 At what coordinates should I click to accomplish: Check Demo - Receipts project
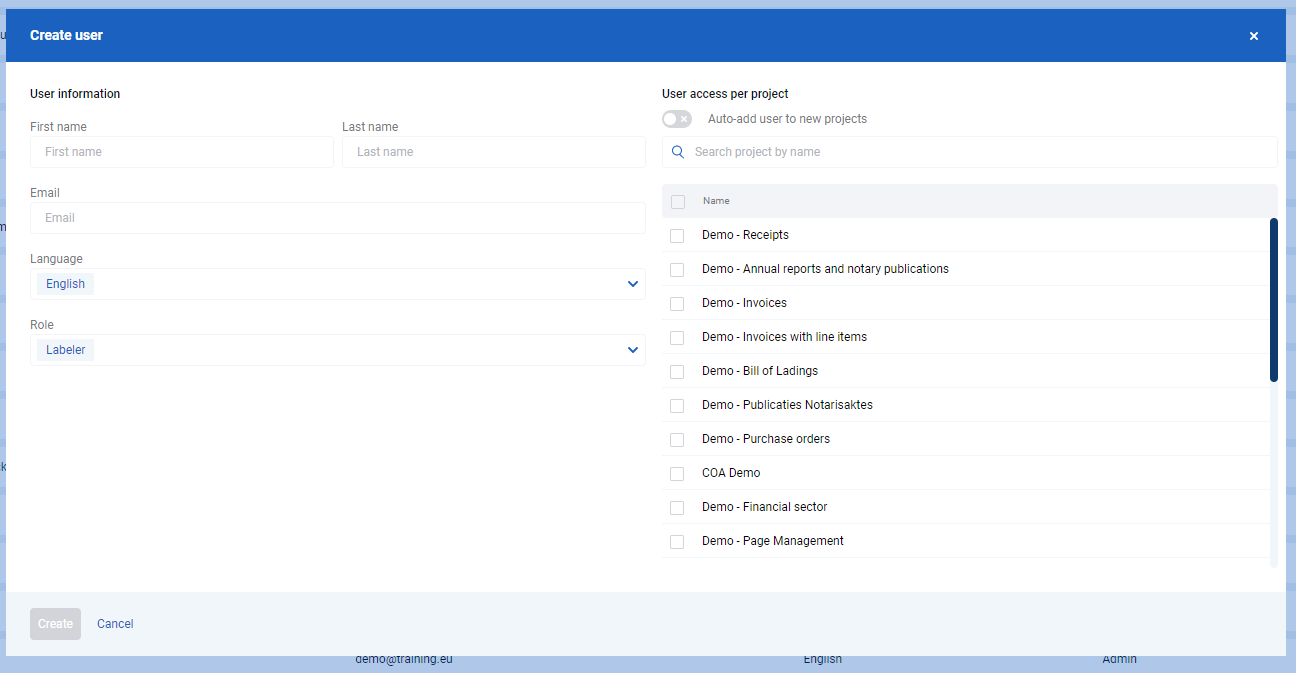(677, 236)
